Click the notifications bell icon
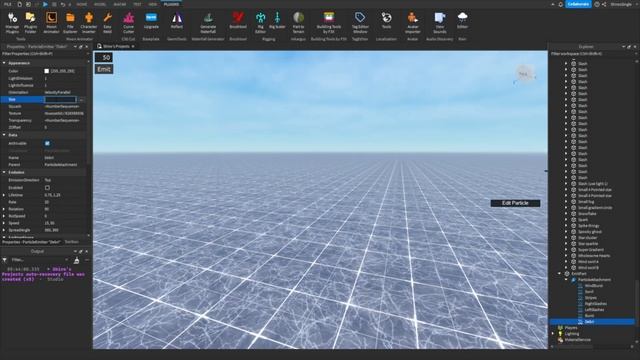 point(560,4)
